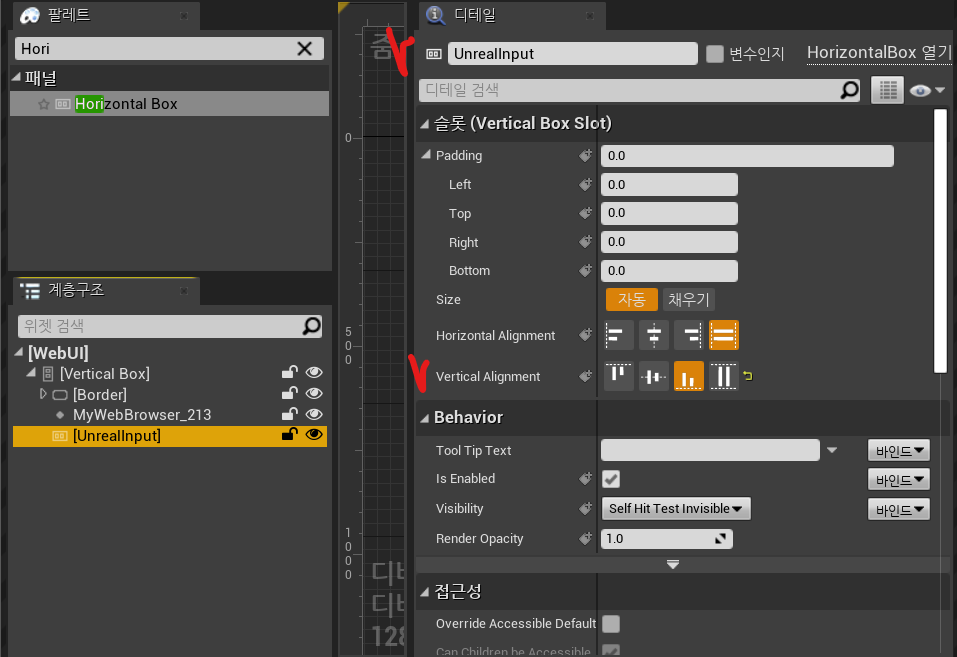Select horizontal align center icon
Image resolution: width=957 pixels, height=657 pixels.
pyautogui.click(x=654, y=335)
